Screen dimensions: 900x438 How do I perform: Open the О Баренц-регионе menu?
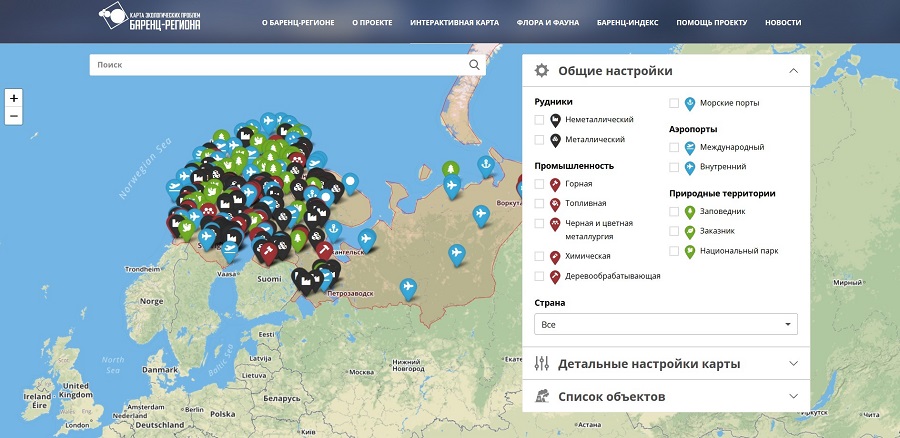[x=298, y=23]
